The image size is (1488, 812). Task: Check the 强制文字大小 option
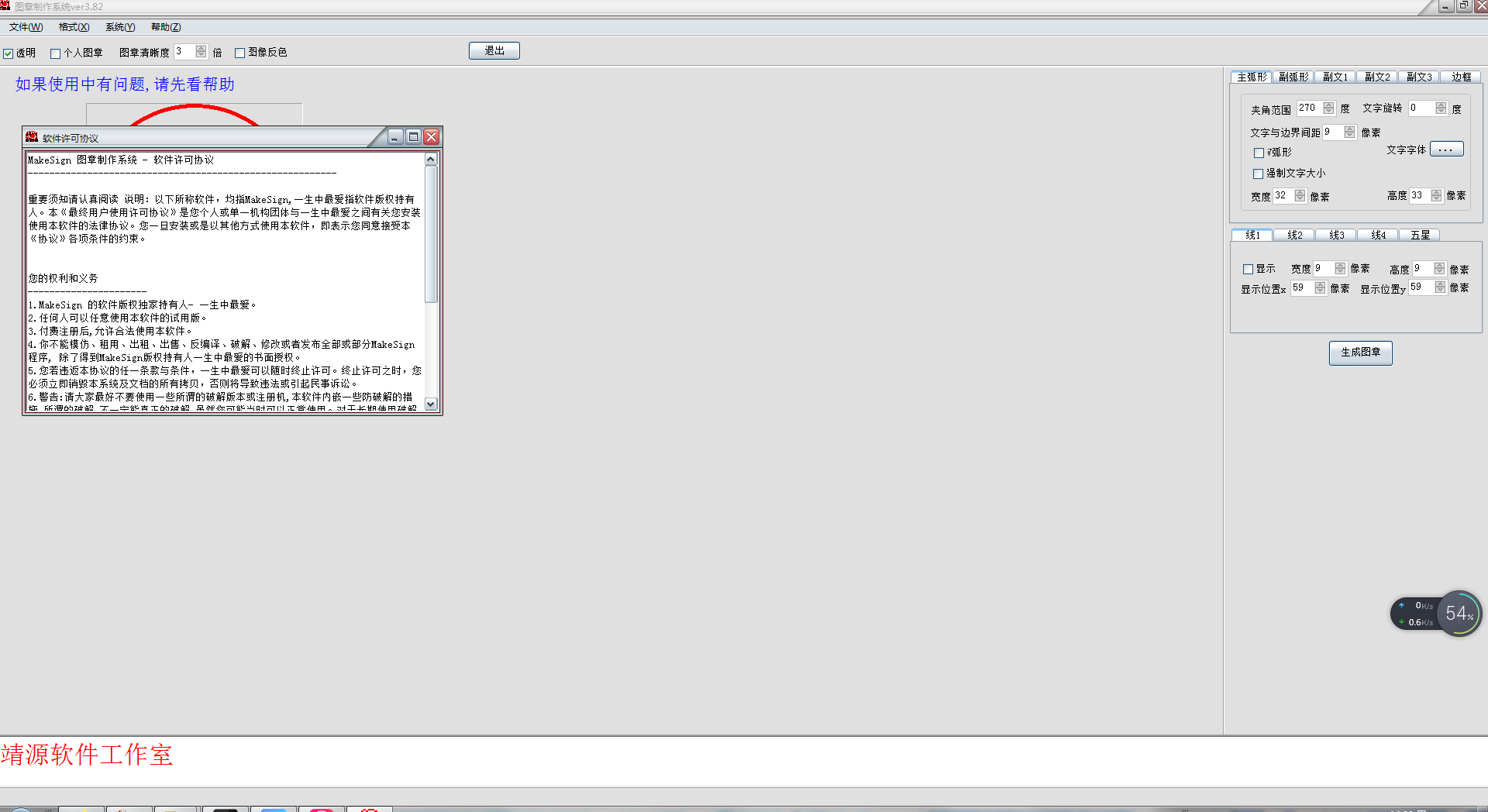point(1259,174)
